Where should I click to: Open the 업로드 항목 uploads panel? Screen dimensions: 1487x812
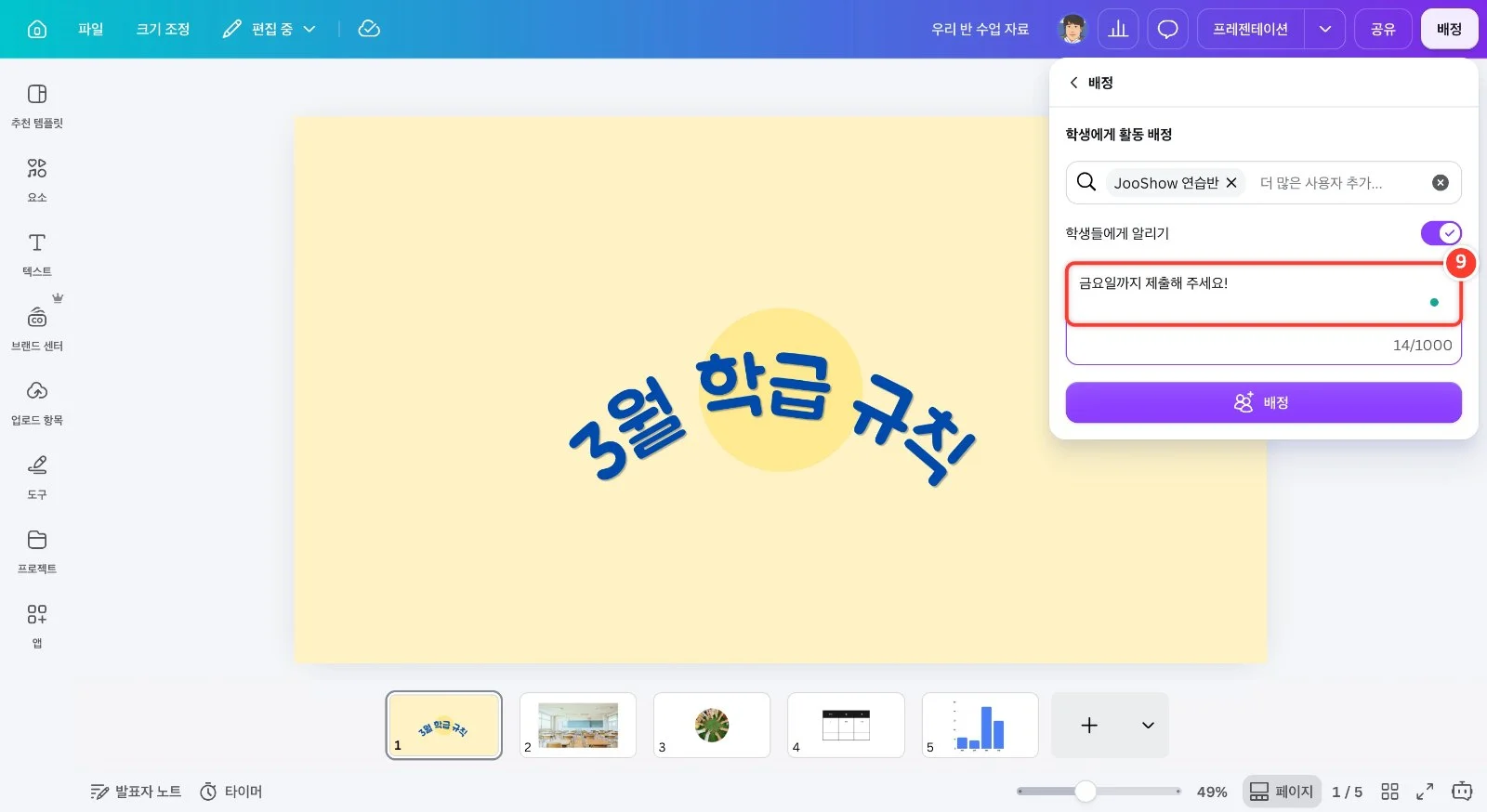pyautogui.click(x=37, y=403)
